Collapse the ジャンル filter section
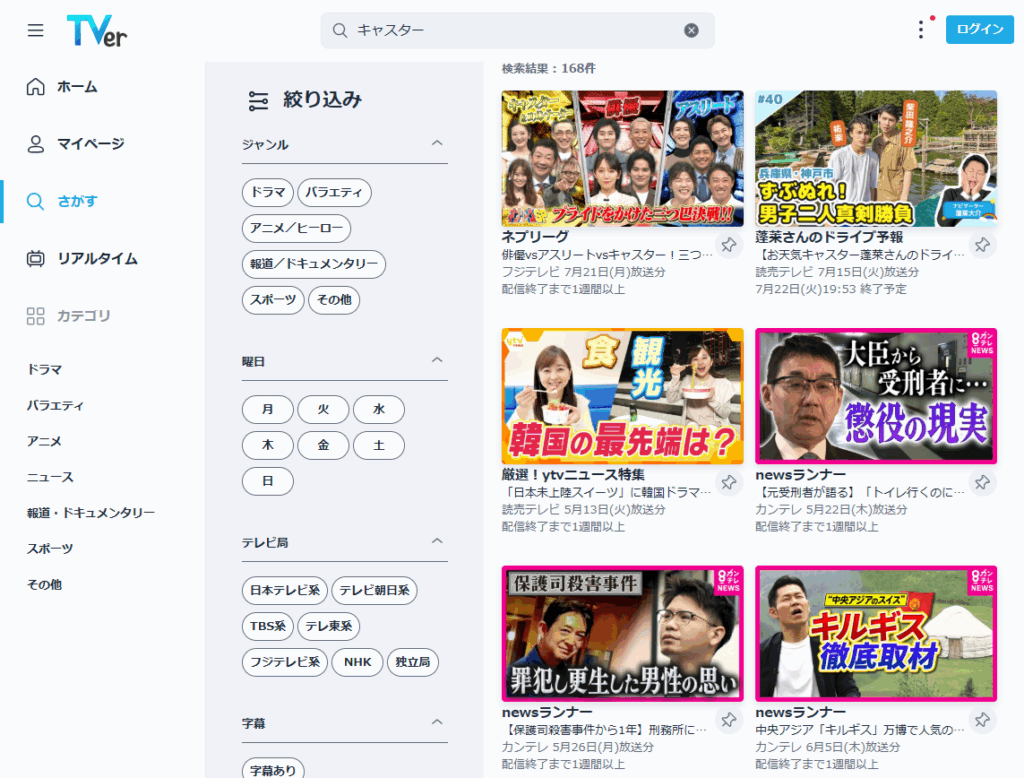 point(437,143)
